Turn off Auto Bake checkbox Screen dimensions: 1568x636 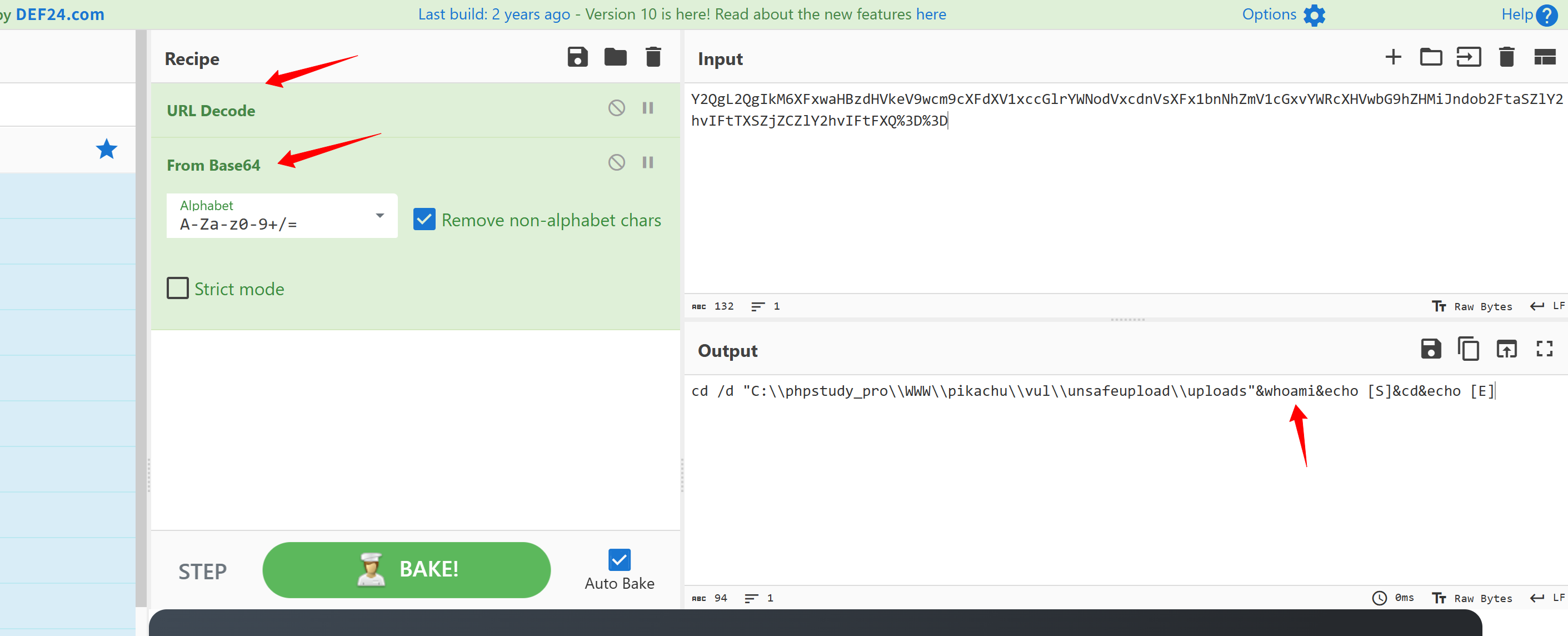click(x=619, y=559)
